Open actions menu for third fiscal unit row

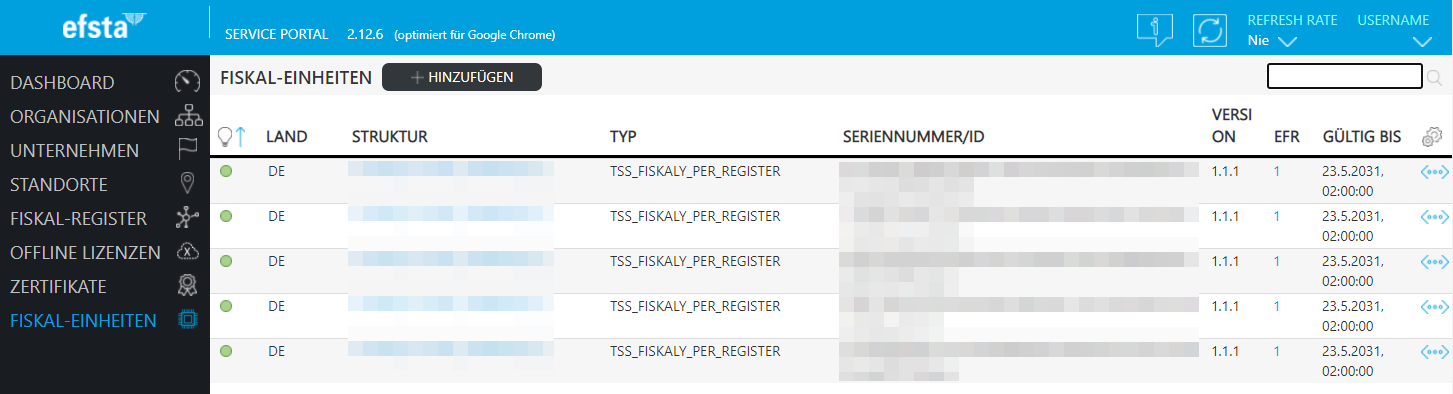click(x=1434, y=262)
